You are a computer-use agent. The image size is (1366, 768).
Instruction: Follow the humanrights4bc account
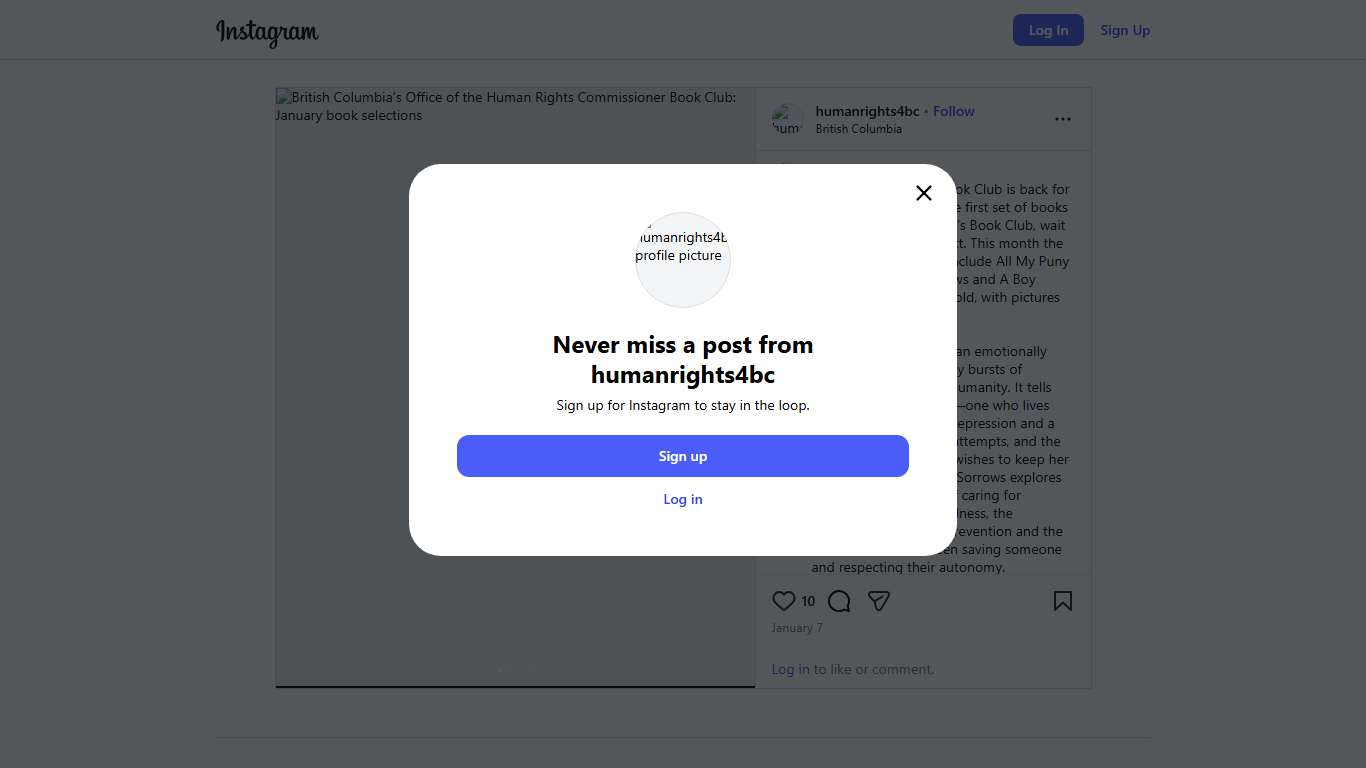[953, 111]
